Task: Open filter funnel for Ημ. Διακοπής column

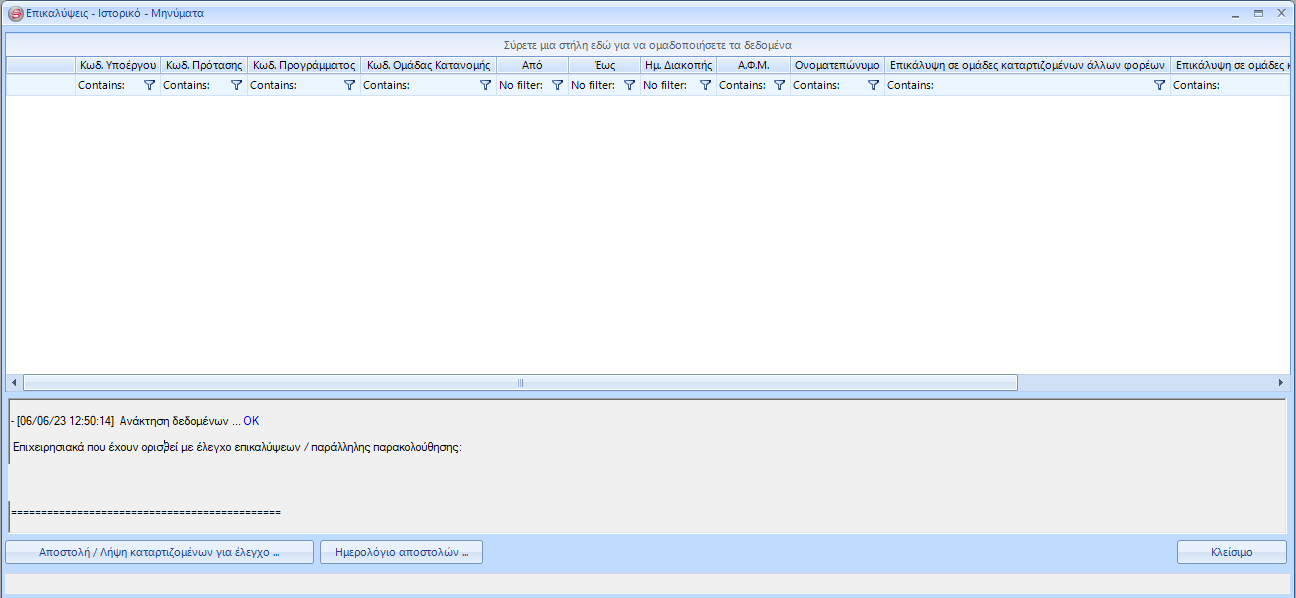Action: (x=705, y=86)
